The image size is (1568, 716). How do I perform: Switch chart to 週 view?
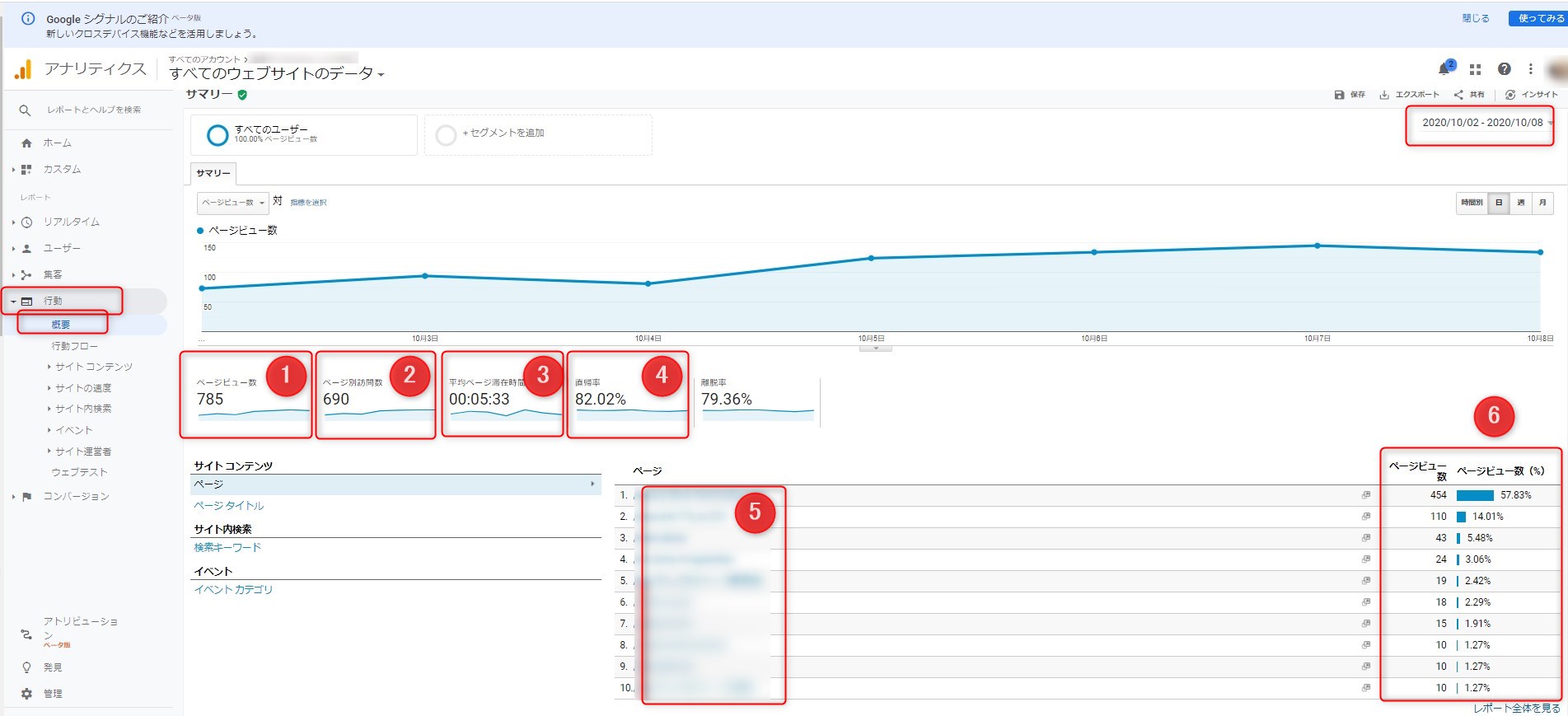tap(1520, 203)
